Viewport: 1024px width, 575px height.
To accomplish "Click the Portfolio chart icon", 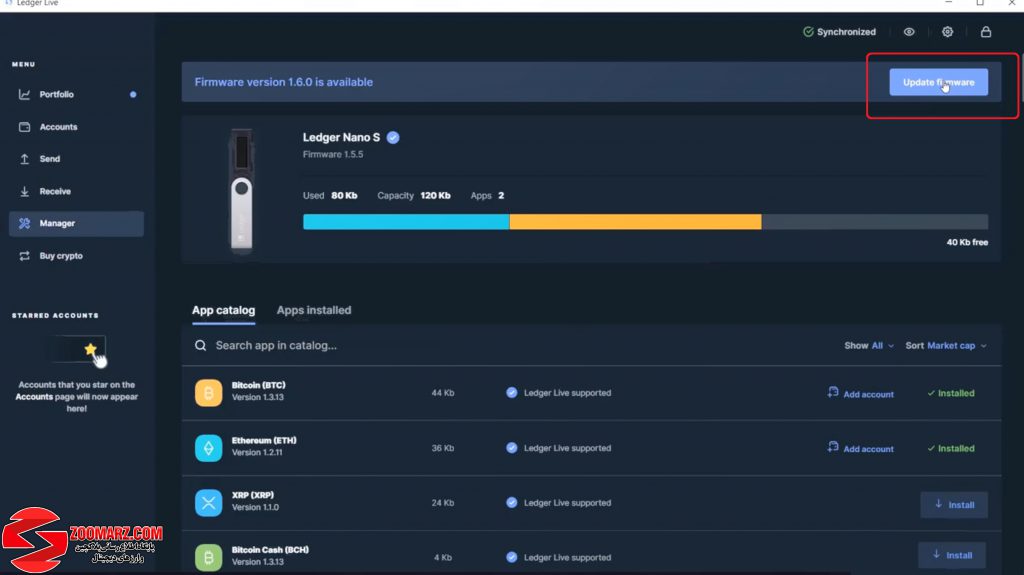I will [24, 94].
